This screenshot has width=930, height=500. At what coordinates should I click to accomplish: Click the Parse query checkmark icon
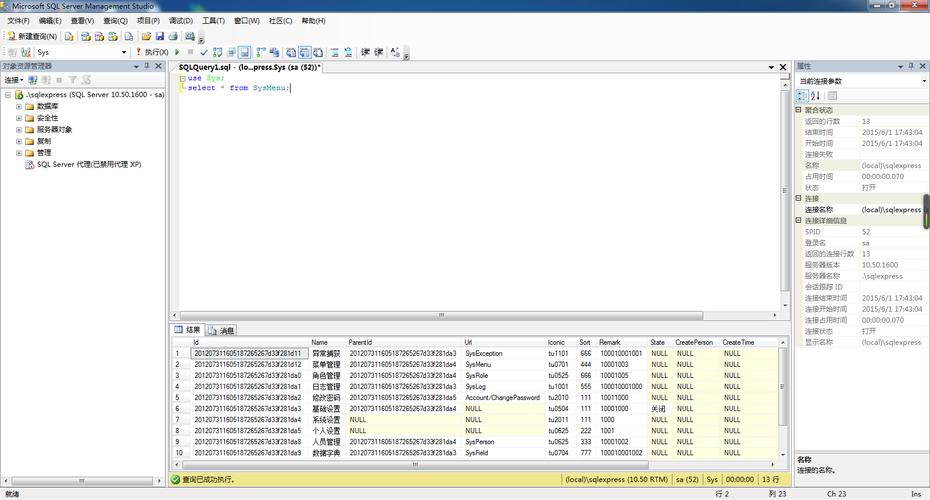204,52
